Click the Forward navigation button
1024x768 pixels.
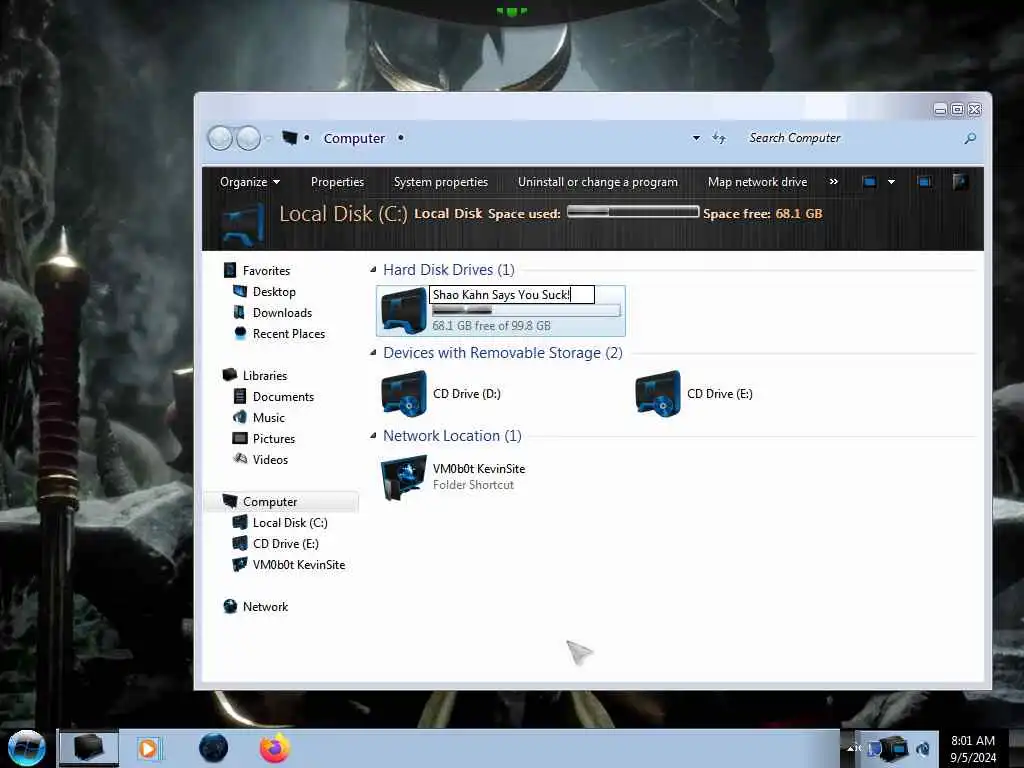click(248, 138)
